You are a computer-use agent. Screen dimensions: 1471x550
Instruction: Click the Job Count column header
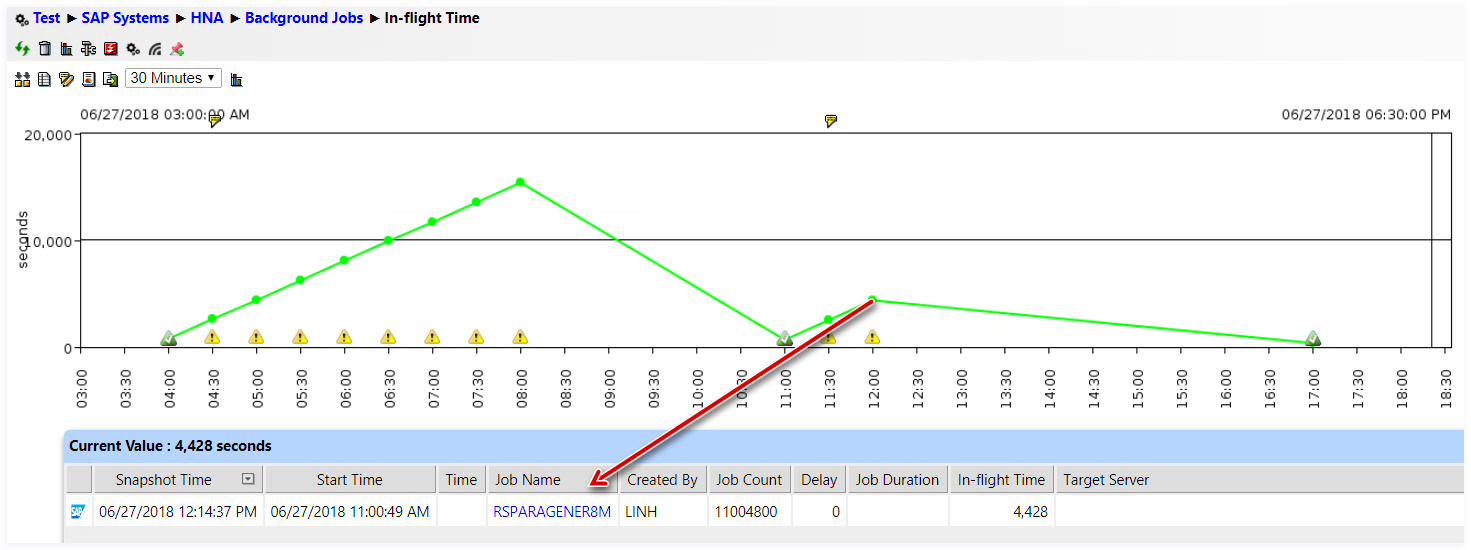point(749,480)
